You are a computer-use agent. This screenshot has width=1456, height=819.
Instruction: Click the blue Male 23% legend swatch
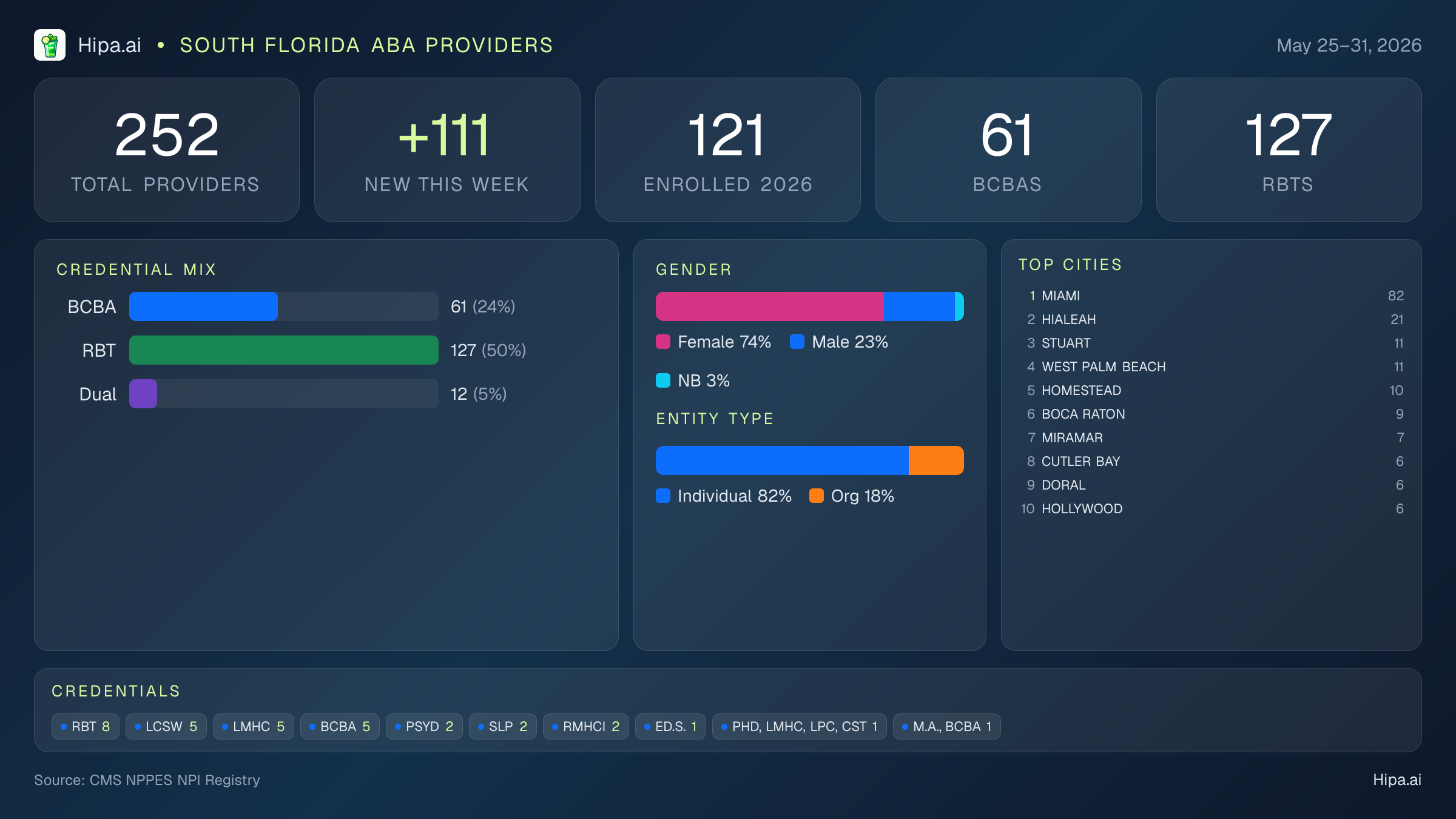click(x=797, y=342)
